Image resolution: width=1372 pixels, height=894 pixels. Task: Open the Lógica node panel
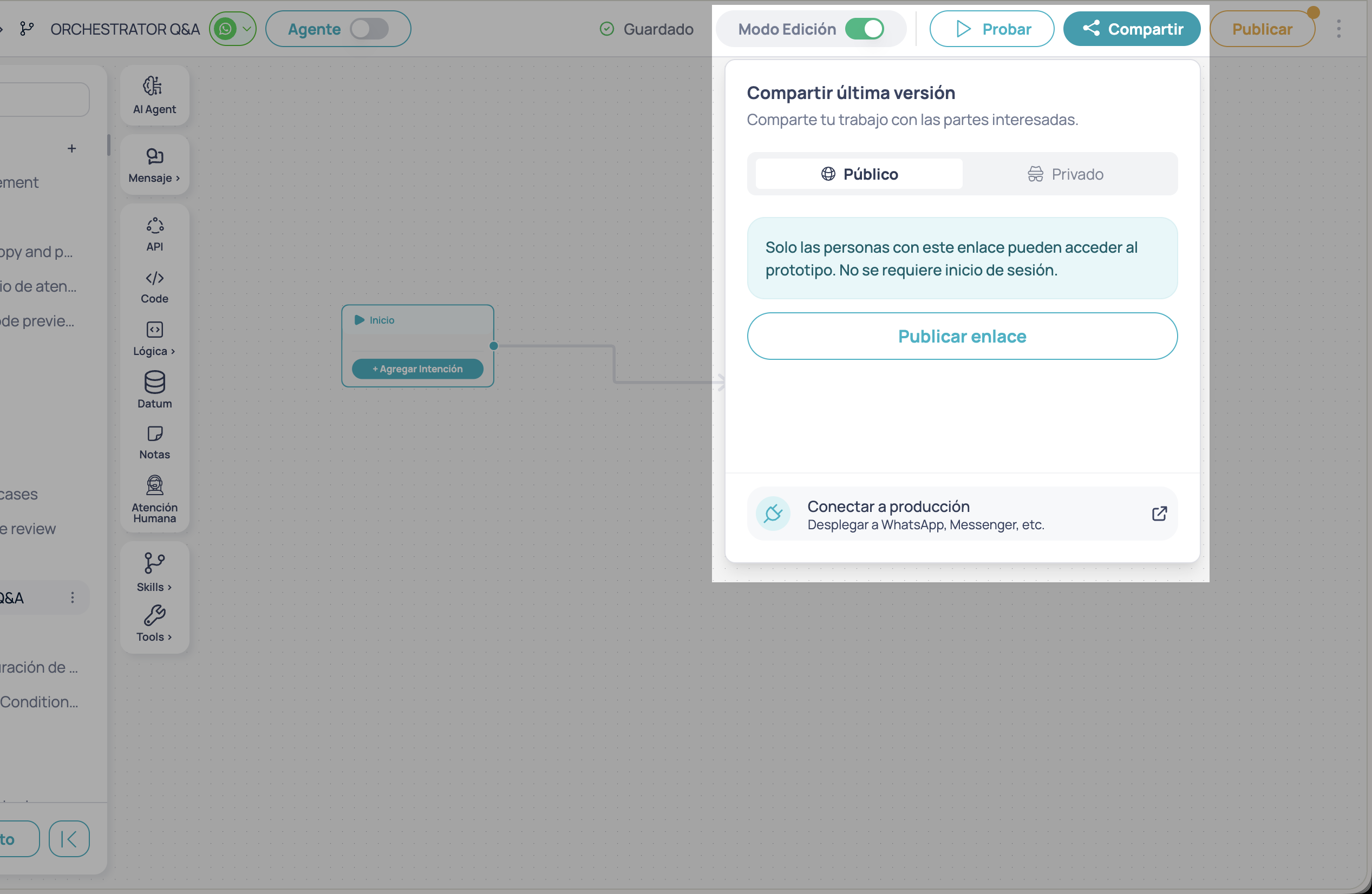[x=154, y=338]
